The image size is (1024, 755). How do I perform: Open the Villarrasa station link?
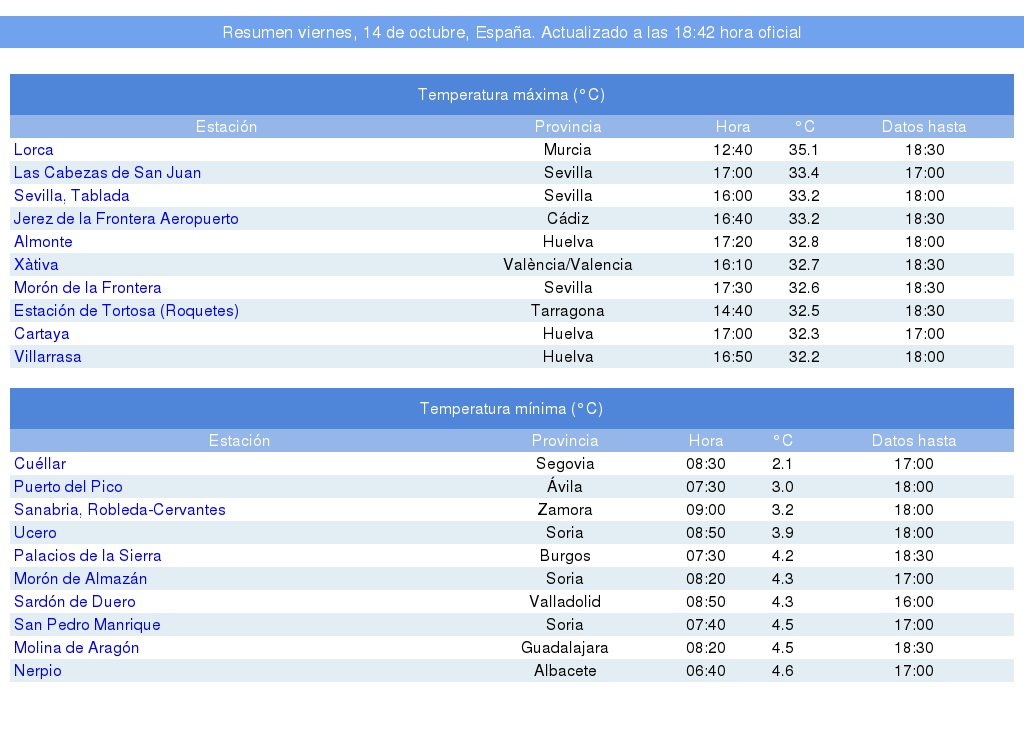[48, 357]
